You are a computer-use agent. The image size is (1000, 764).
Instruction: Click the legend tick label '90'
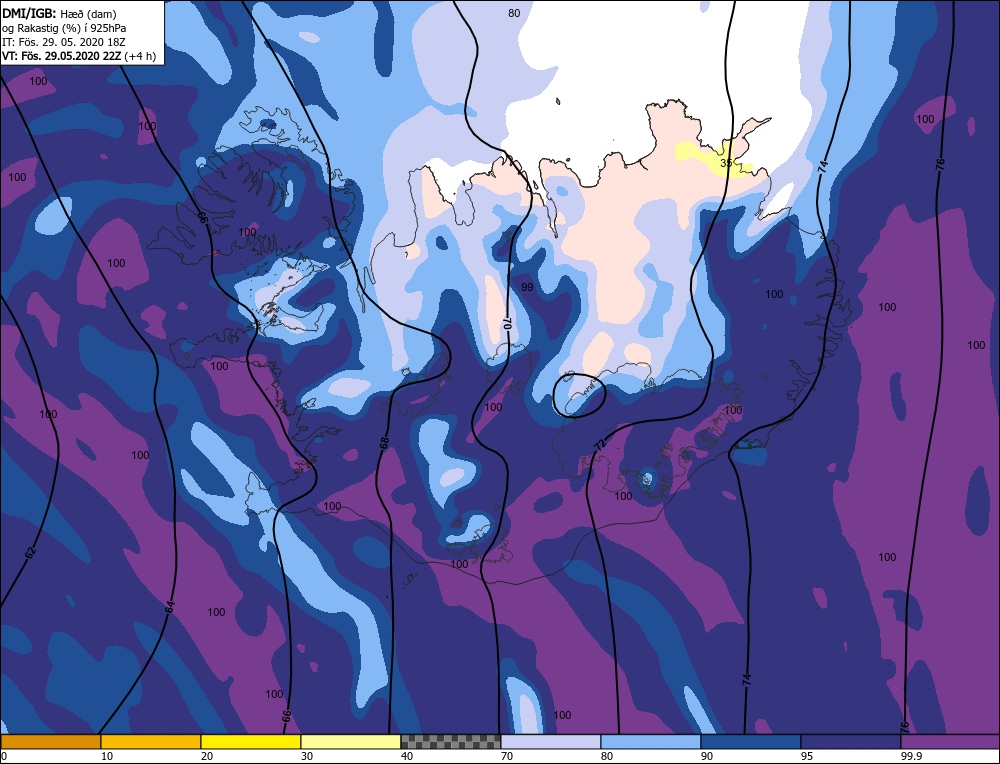coord(705,756)
